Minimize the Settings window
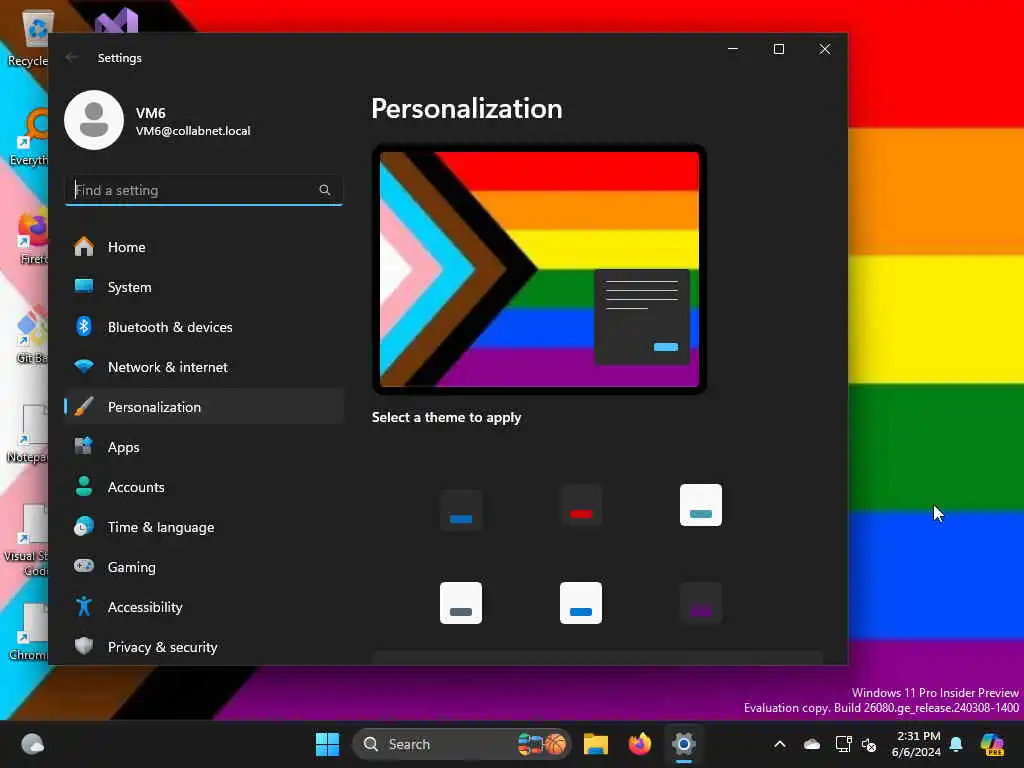1024x768 pixels. tap(733, 49)
